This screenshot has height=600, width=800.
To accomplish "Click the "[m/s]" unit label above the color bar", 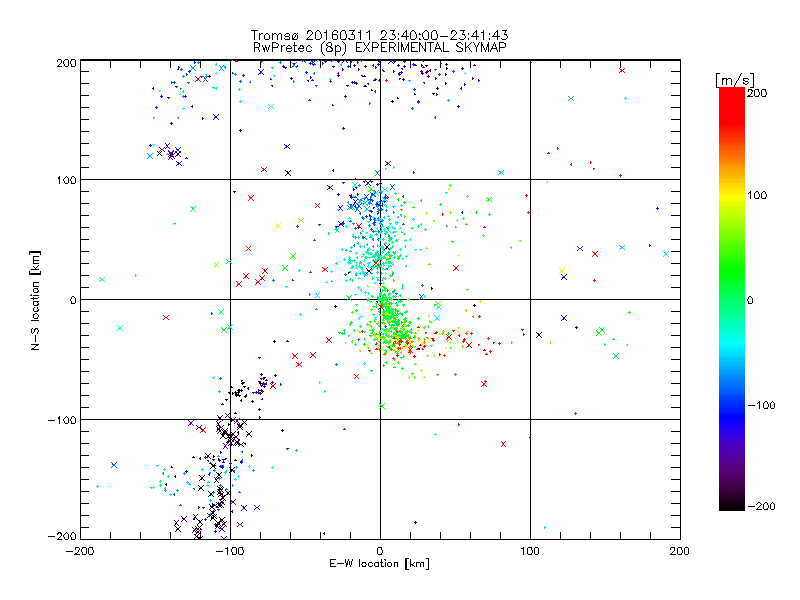I will [x=735, y=80].
